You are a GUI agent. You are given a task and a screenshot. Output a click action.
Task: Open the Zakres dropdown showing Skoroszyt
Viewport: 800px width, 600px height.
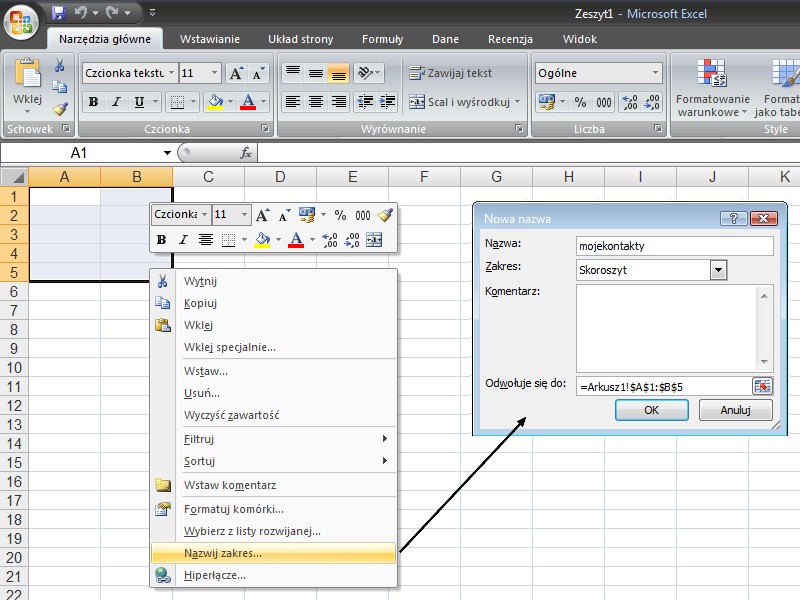pyautogui.click(x=718, y=270)
